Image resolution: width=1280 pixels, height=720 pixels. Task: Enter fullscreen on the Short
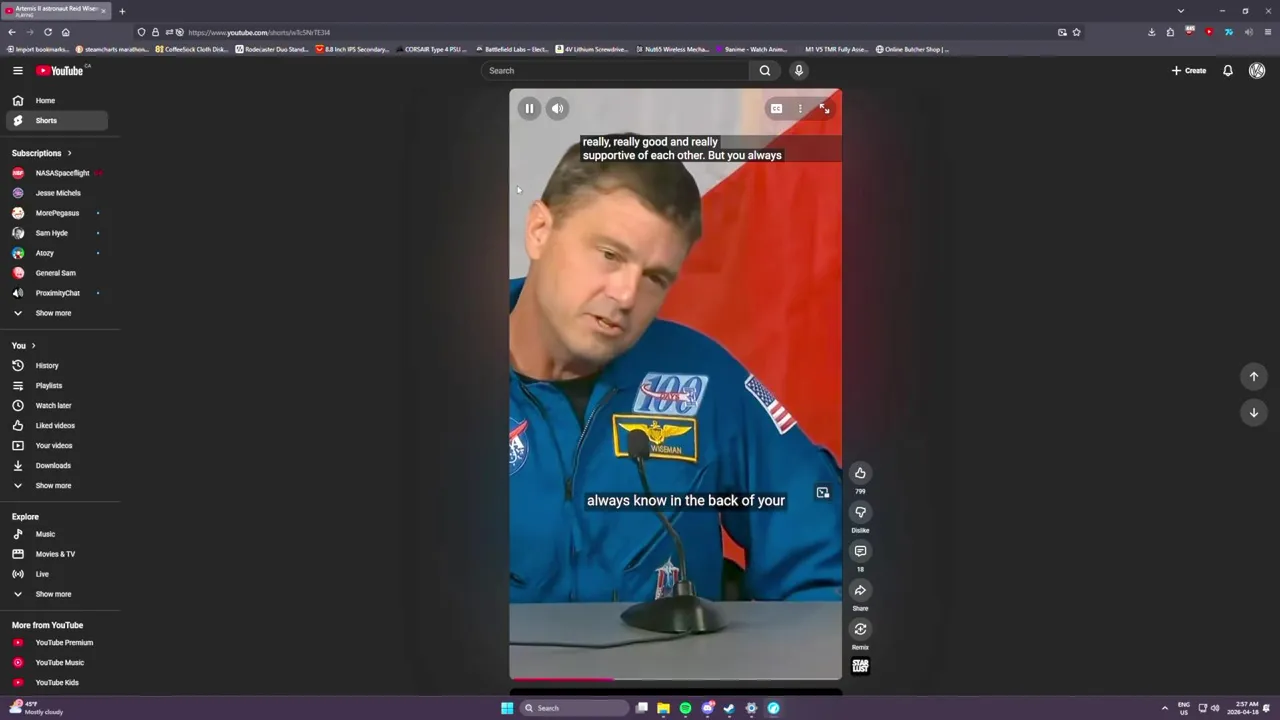pyautogui.click(x=824, y=108)
